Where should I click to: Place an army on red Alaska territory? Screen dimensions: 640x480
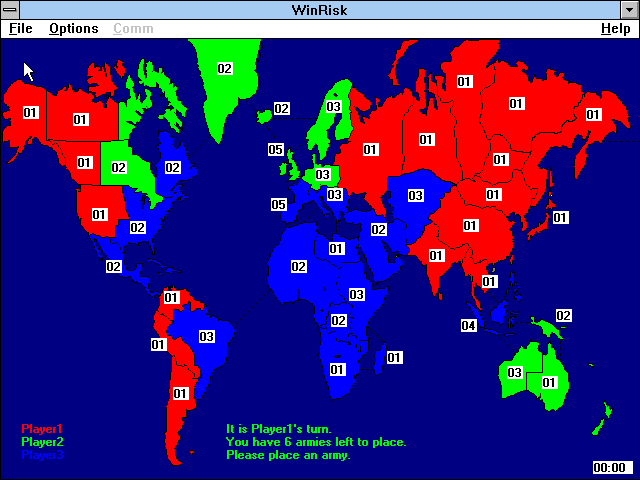coord(30,113)
